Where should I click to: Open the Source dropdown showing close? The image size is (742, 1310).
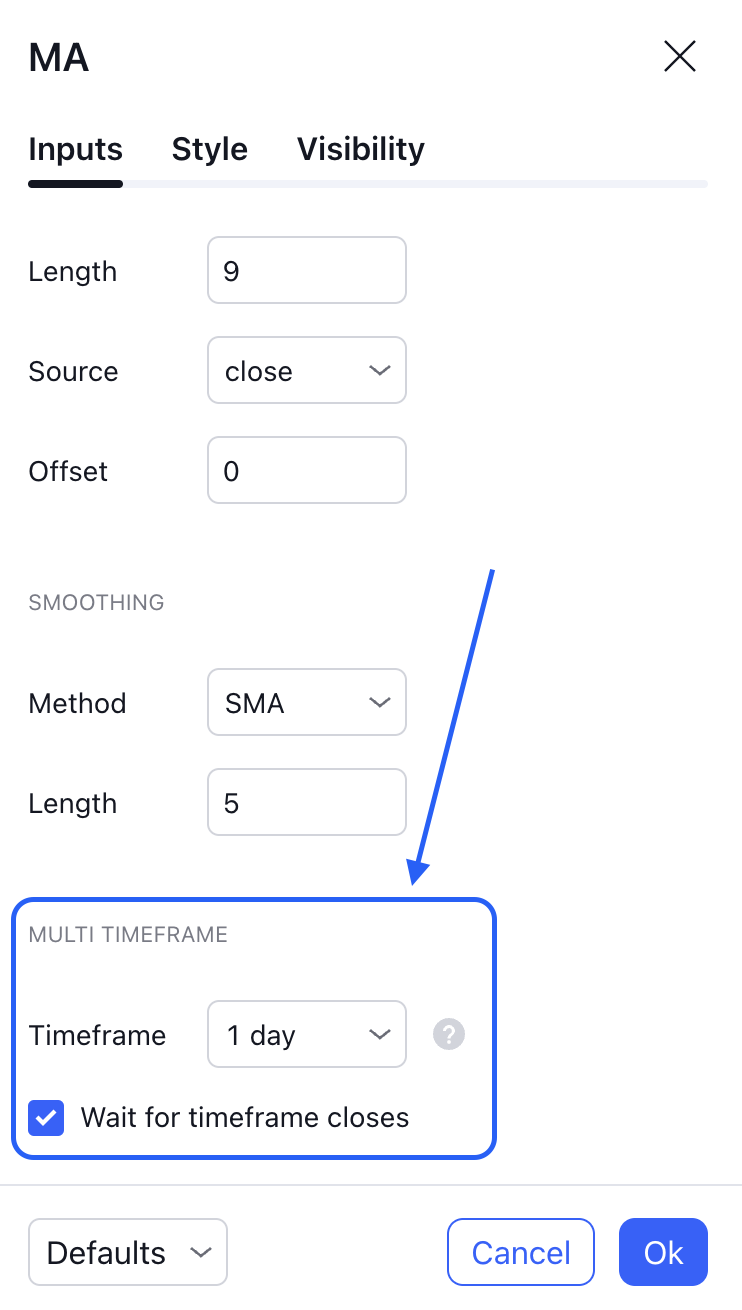tap(306, 370)
